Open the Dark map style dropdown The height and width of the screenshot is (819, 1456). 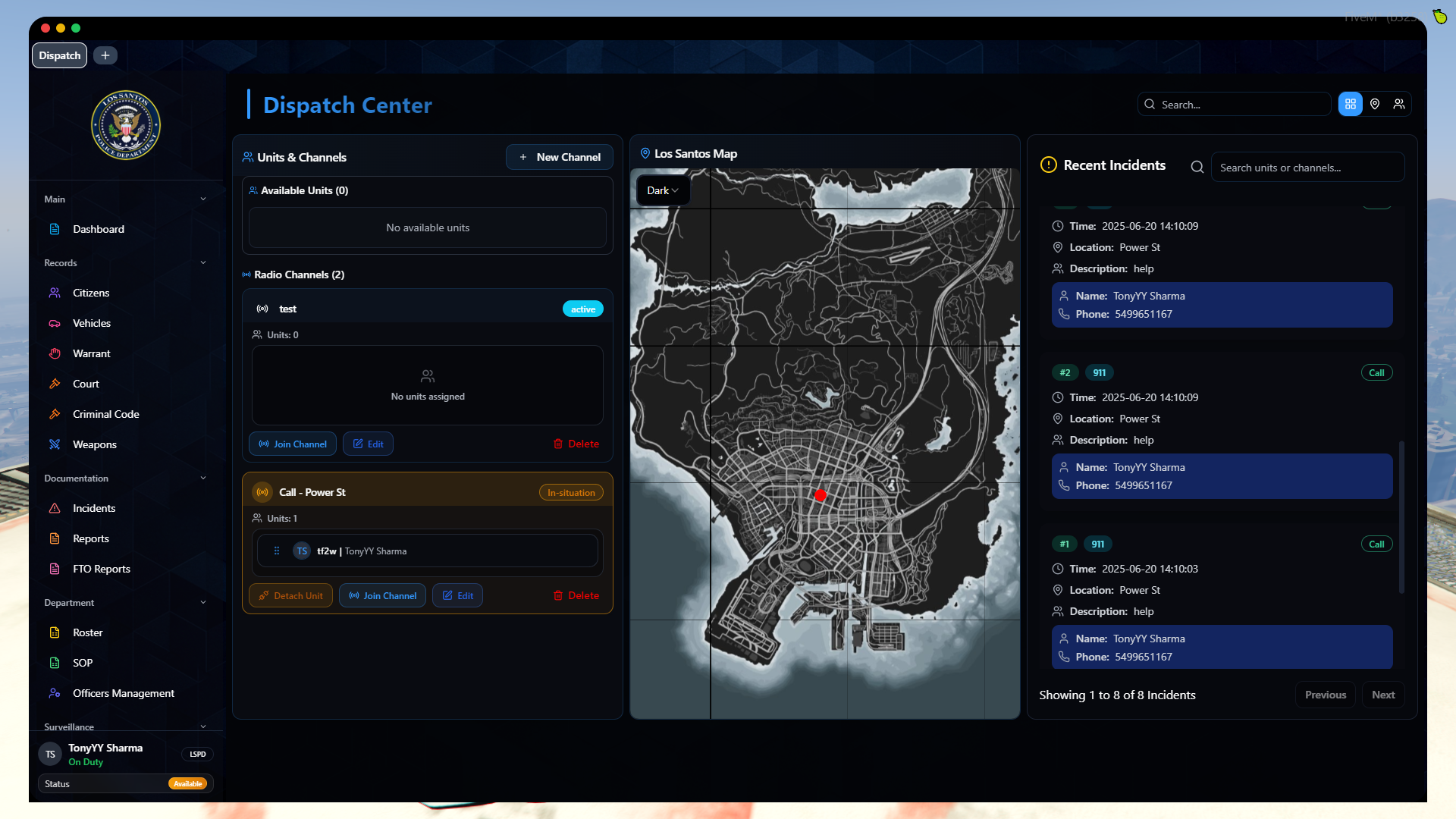(x=662, y=190)
